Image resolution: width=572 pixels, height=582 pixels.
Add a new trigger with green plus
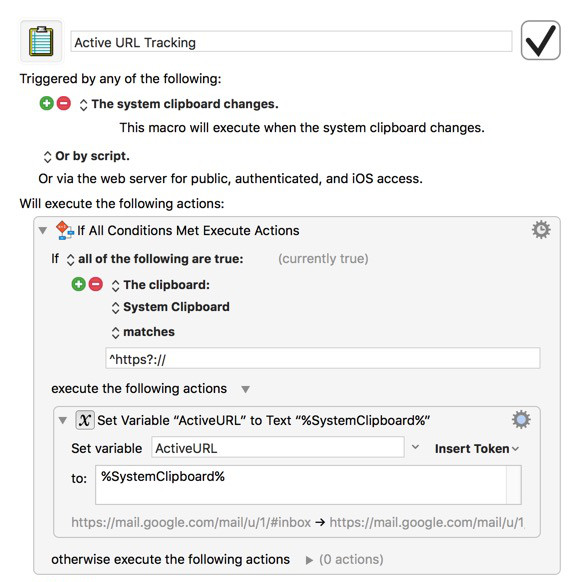pos(47,103)
